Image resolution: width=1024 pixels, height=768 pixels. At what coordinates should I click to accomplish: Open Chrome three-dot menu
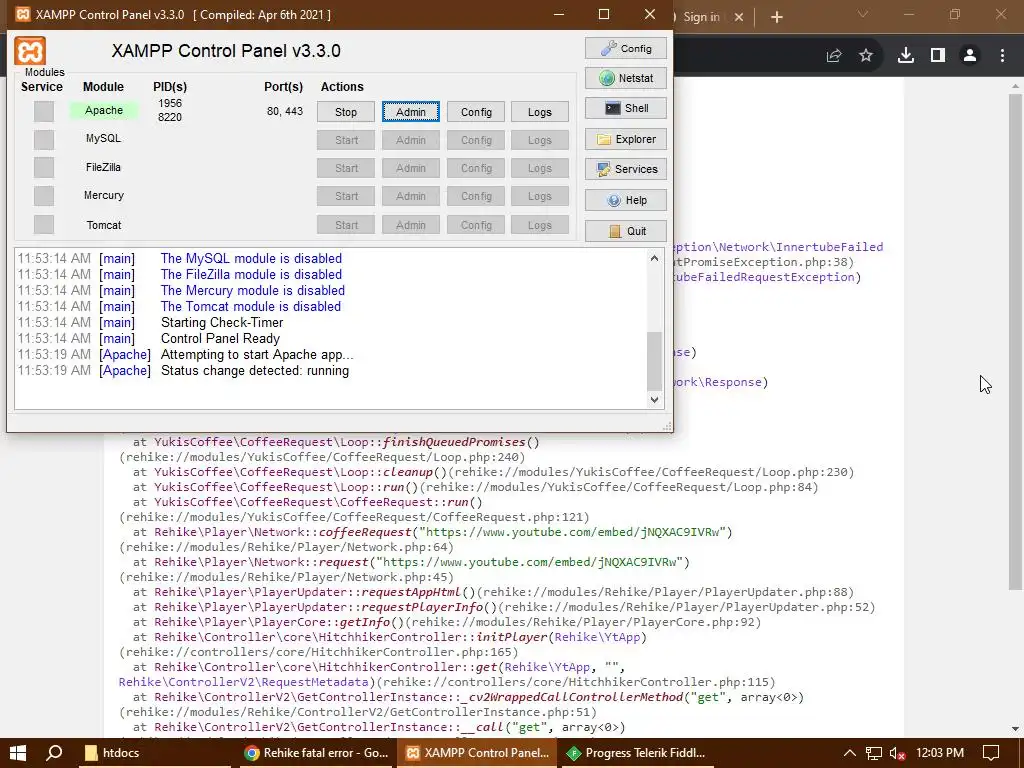pos(1002,56)
